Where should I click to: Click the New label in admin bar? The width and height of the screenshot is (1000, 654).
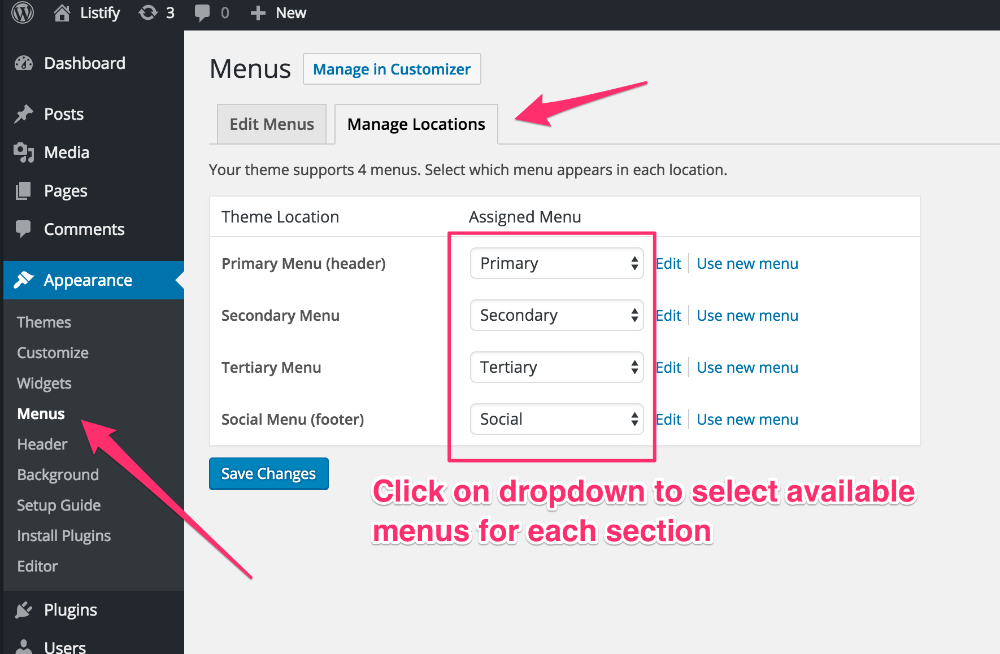tap(291, 13)
